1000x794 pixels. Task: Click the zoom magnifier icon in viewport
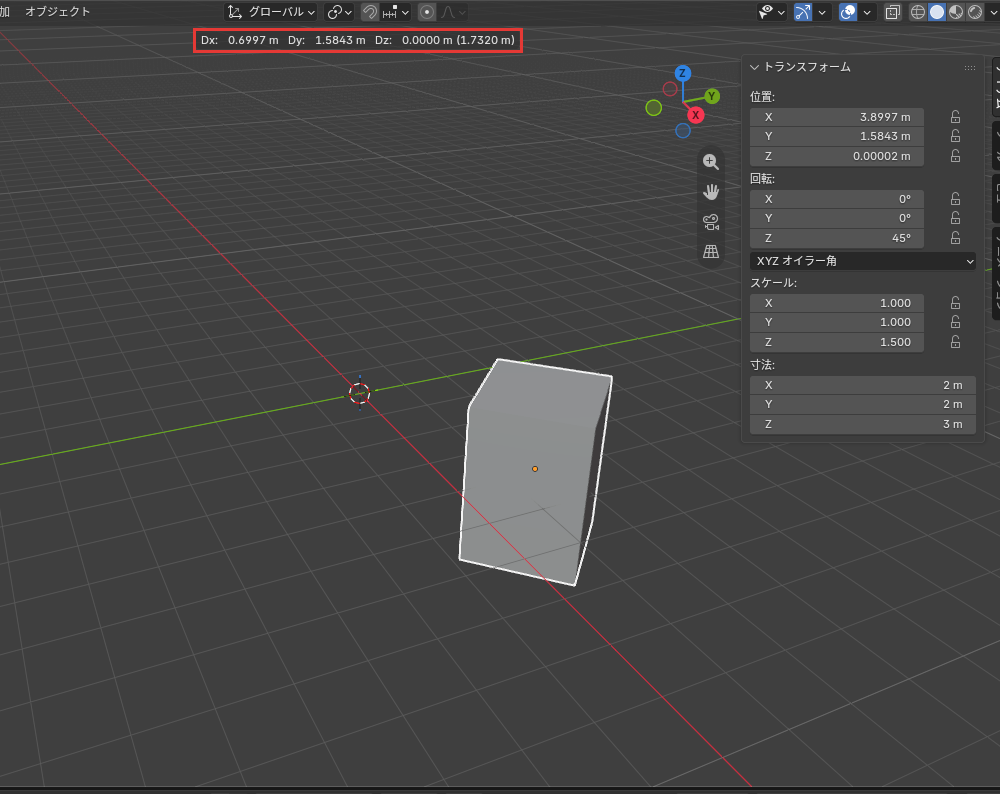pyautogui.click(x=710, y=162)
